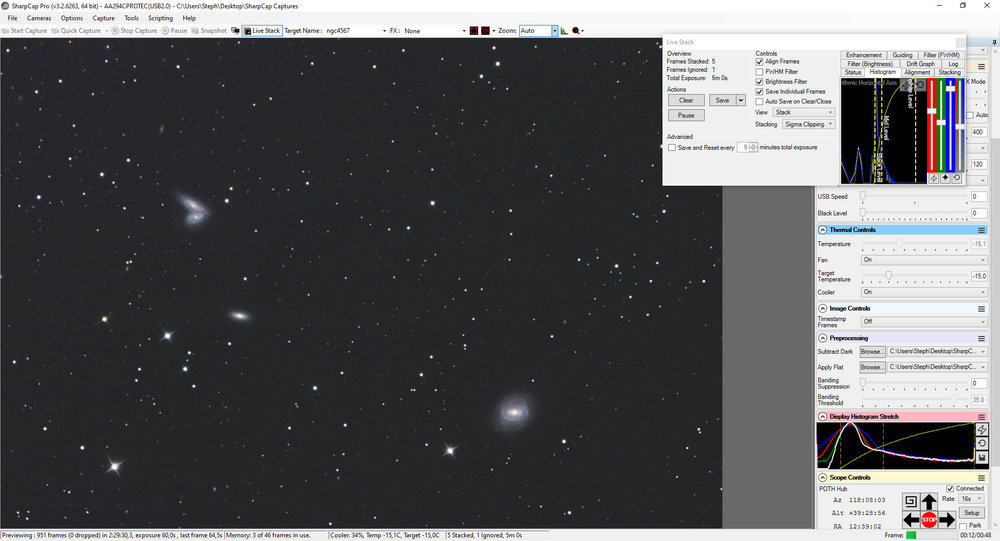The height and width of the screenshot is (541, 1000).
Task: Click the save disk icon in Display Histogram Stretch
Action: (x=982, y=458)
